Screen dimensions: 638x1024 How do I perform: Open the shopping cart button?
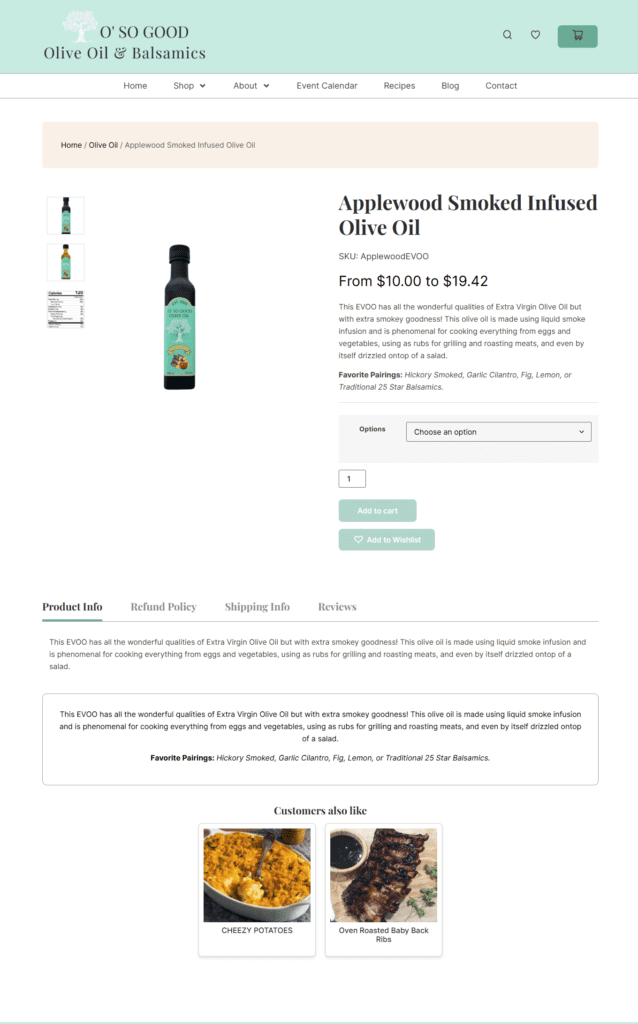click(577, 36)
